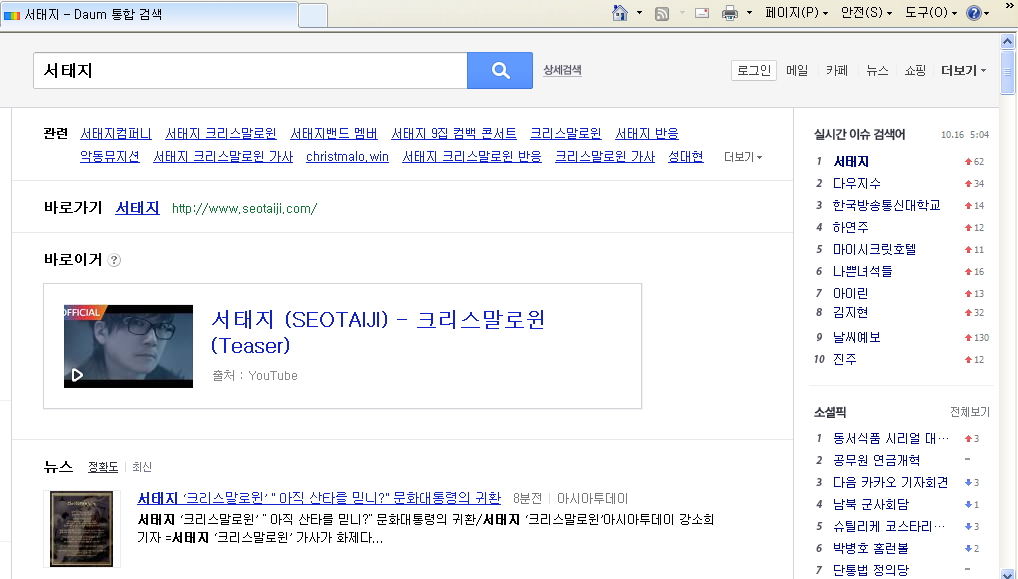Click related search 악동뮤지션
This screenshot has width=1018, height=579.
tap(110, 157)
